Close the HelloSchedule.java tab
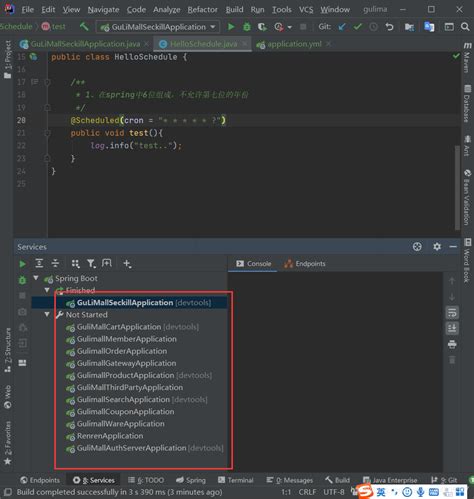This screenshot has height=499, width=474. click(245, 44)
